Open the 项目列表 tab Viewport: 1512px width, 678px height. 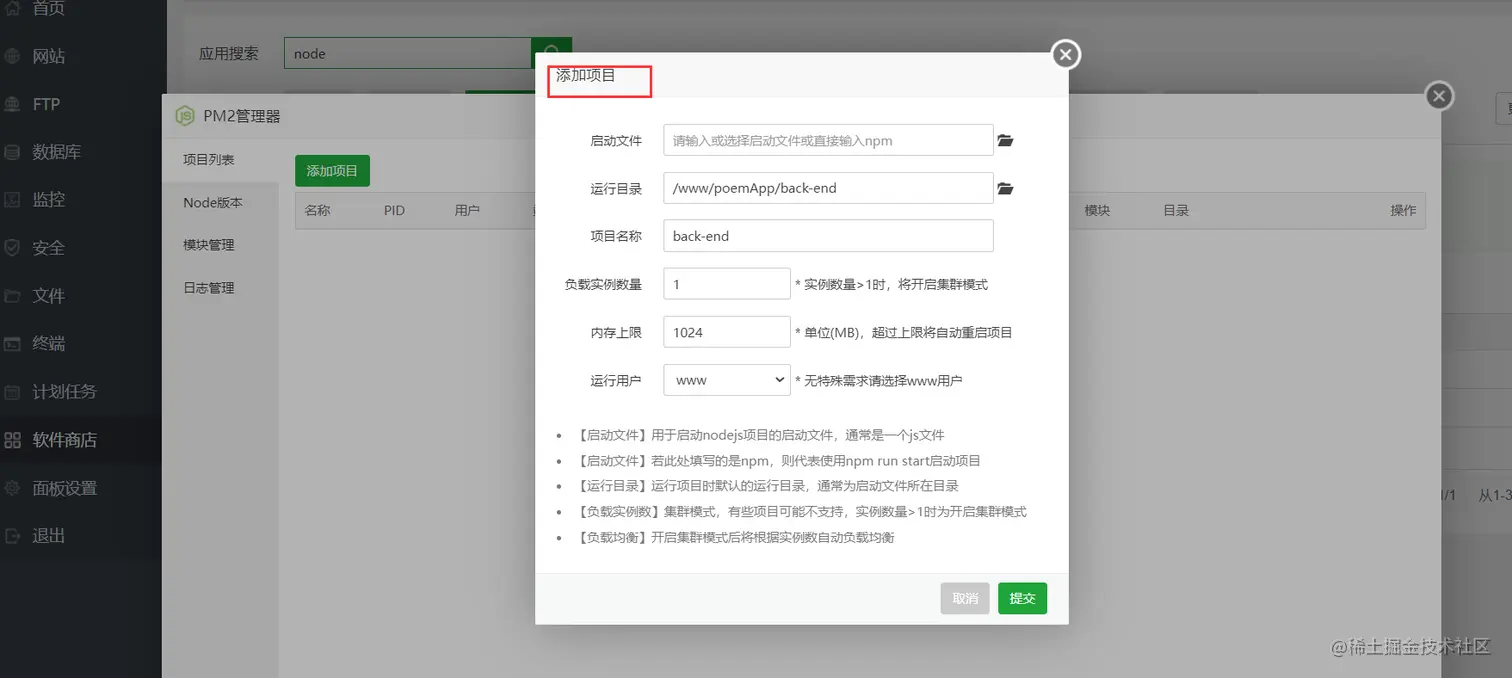coord(220,160)
